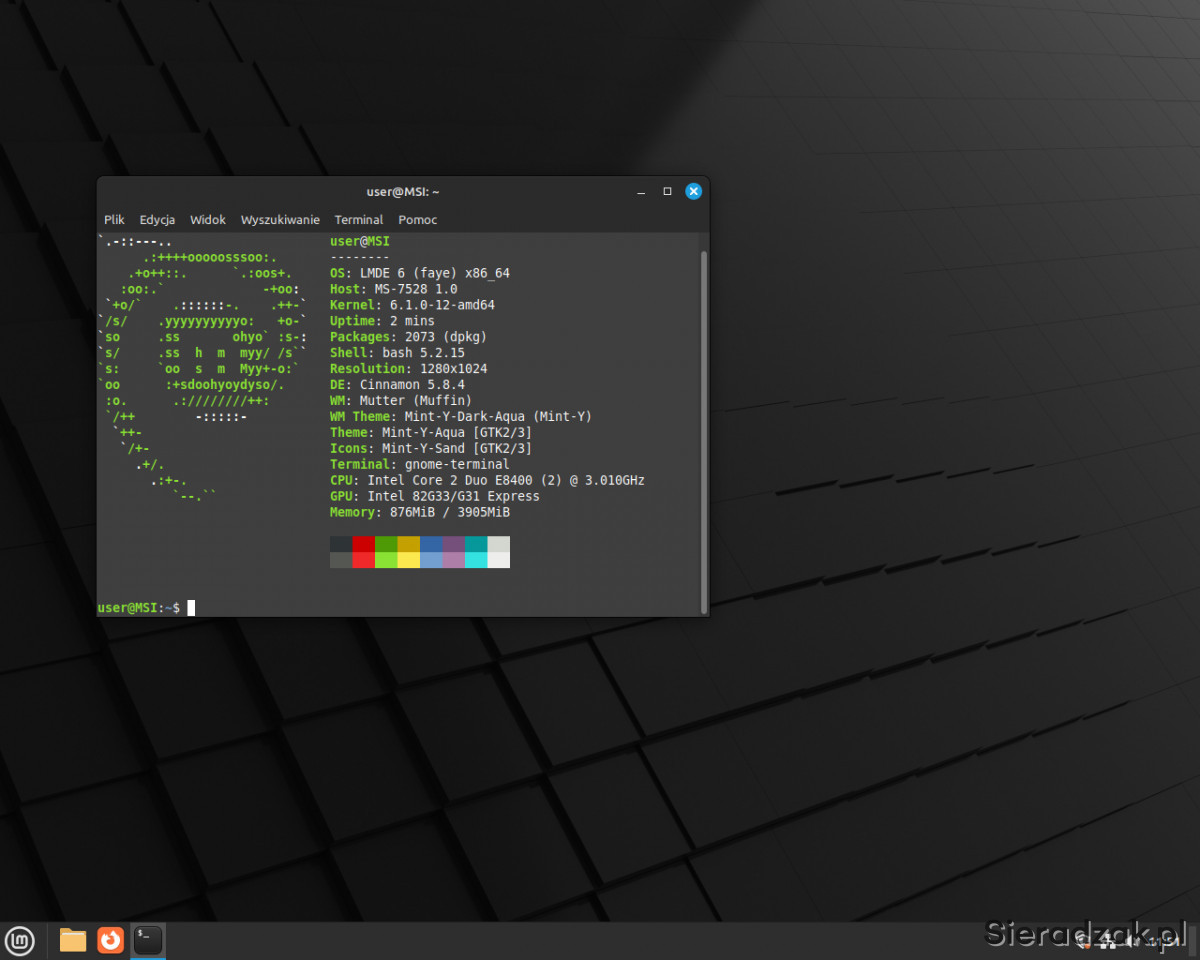Open the Widok menu
The image size is (1200, 960).
click(208, 220)
